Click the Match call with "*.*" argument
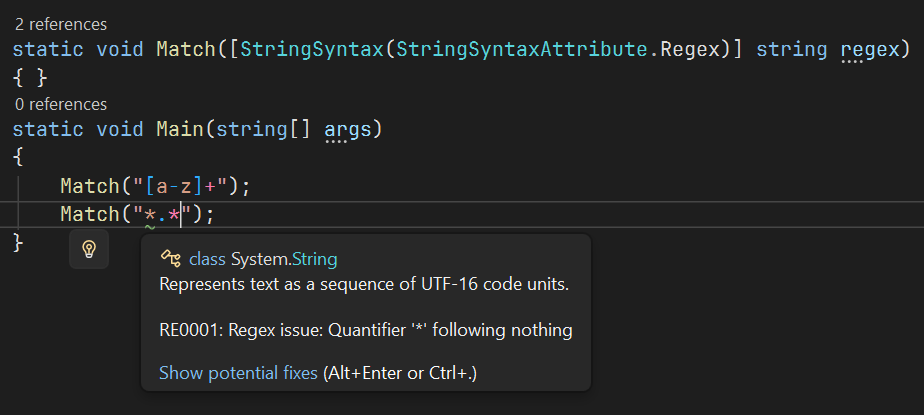 [x=90, y=214]
